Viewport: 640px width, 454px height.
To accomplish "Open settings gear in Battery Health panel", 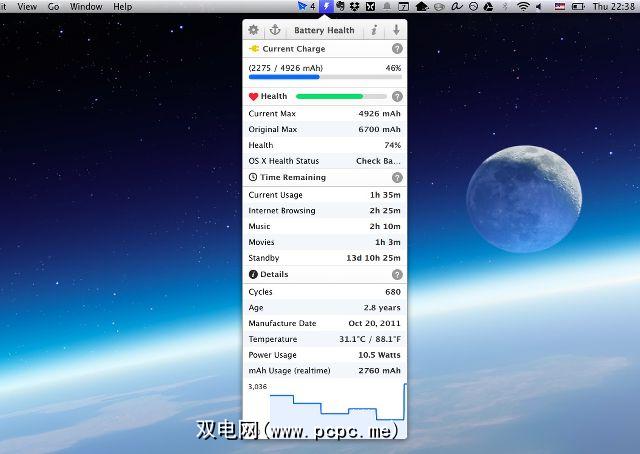I will coord(253,30).
